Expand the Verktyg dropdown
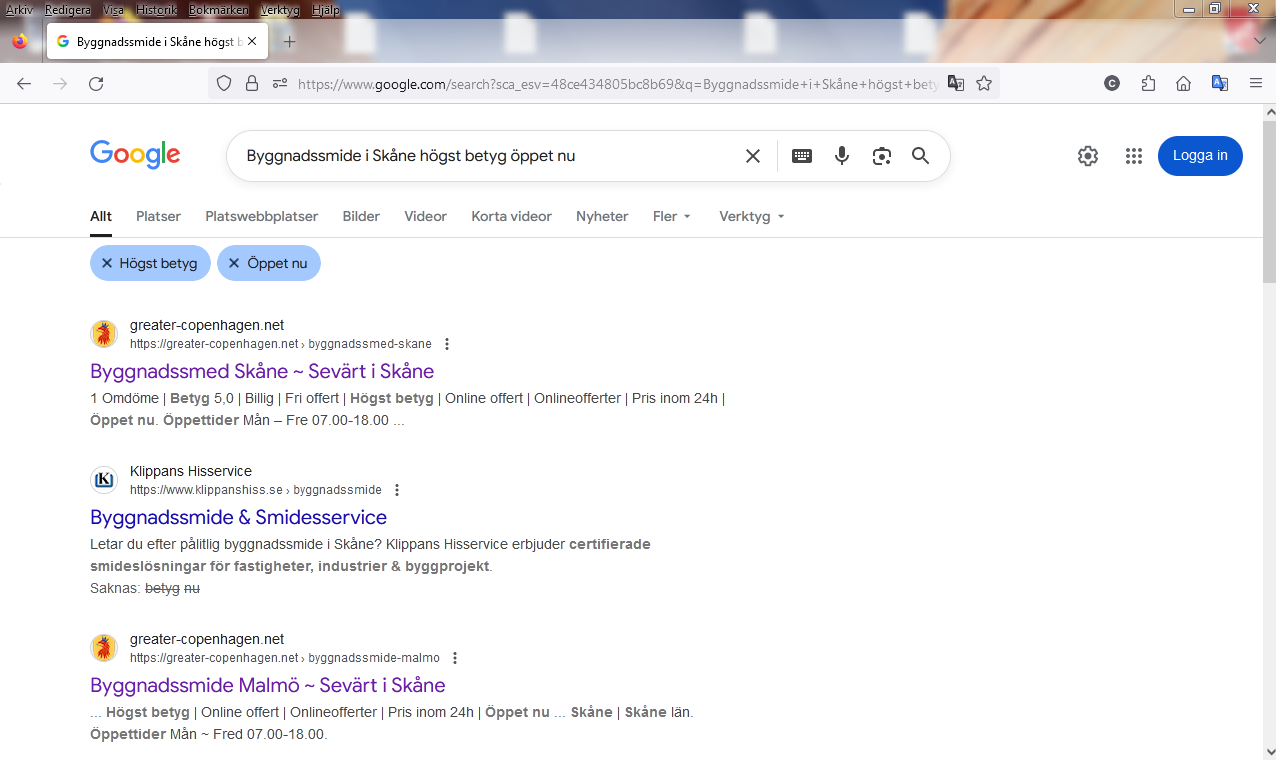Screen dimensions: 1276x760 (x=751, y=216)
